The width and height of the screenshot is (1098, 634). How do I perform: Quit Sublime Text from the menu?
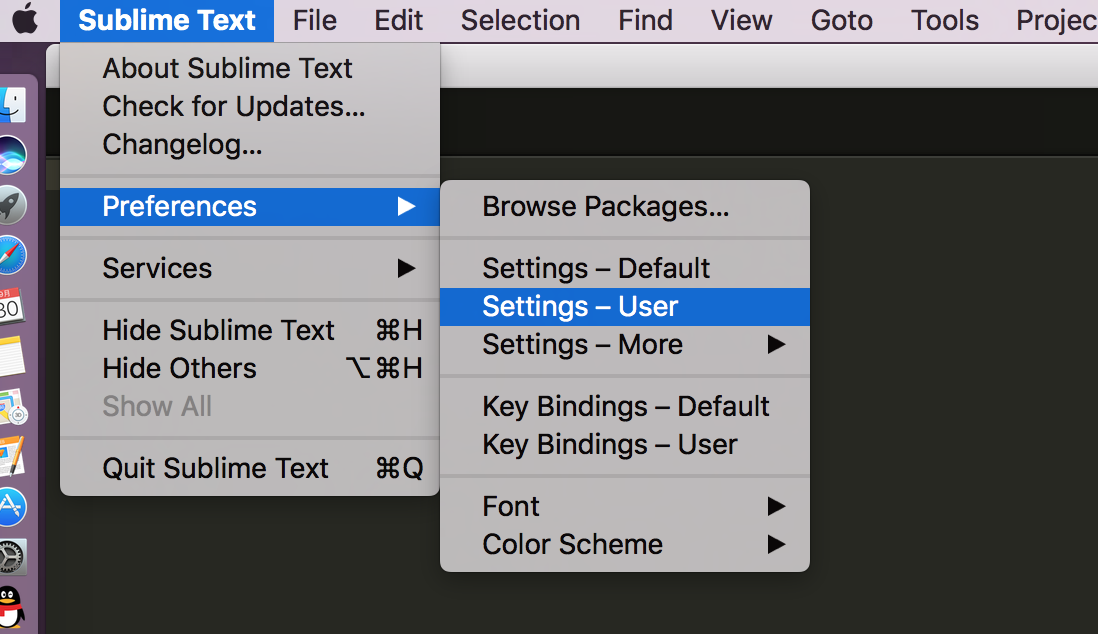tap(215, 469)
